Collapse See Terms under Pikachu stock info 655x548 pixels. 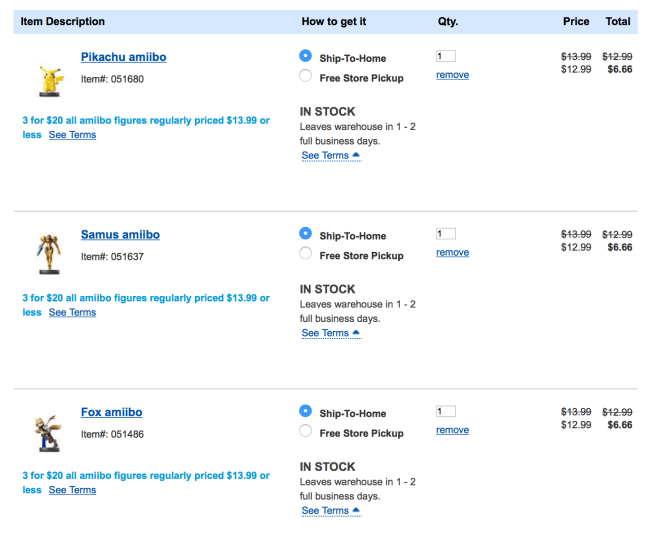pos(330,156)
